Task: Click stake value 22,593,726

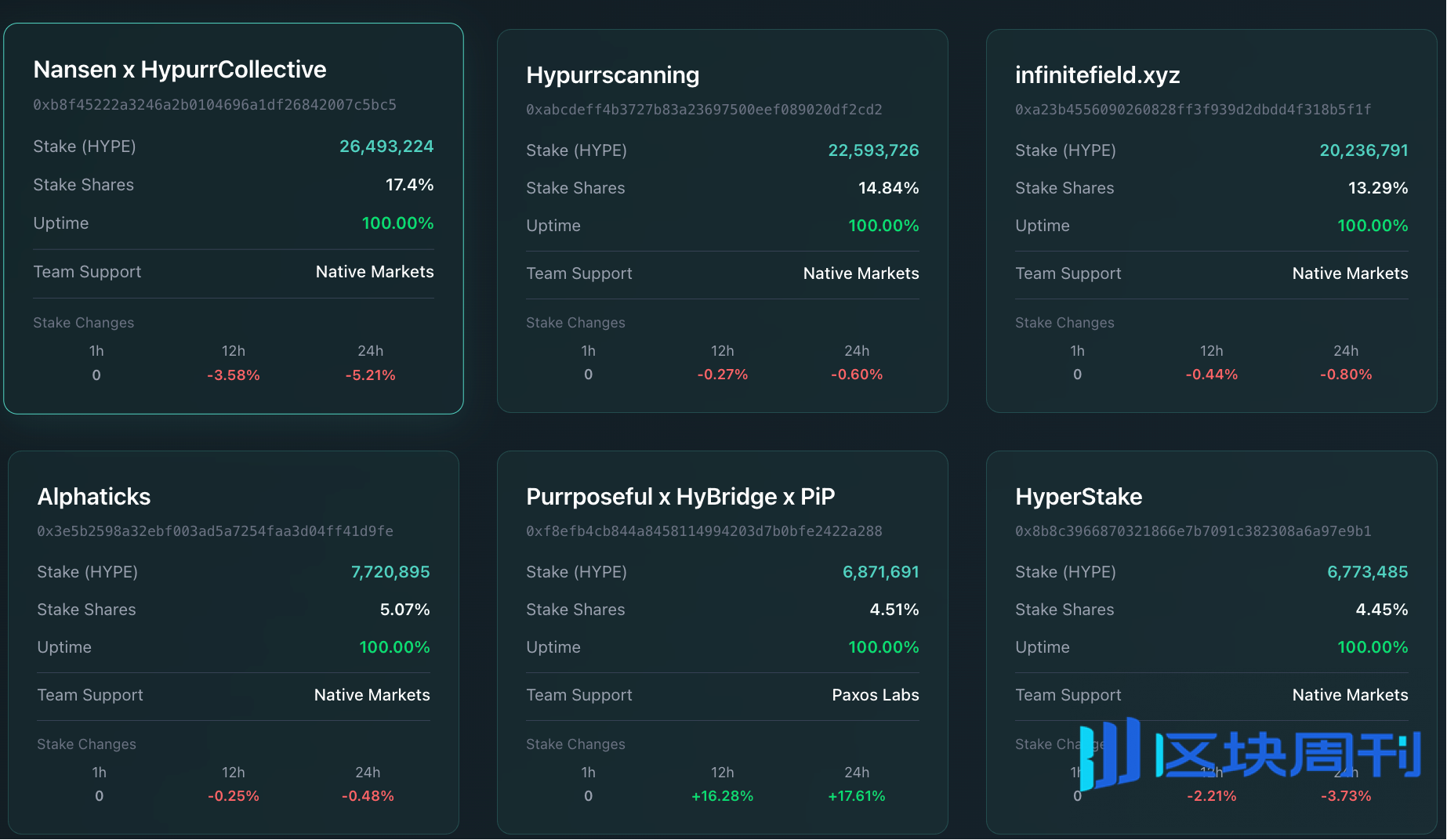Action: point(873,150)
